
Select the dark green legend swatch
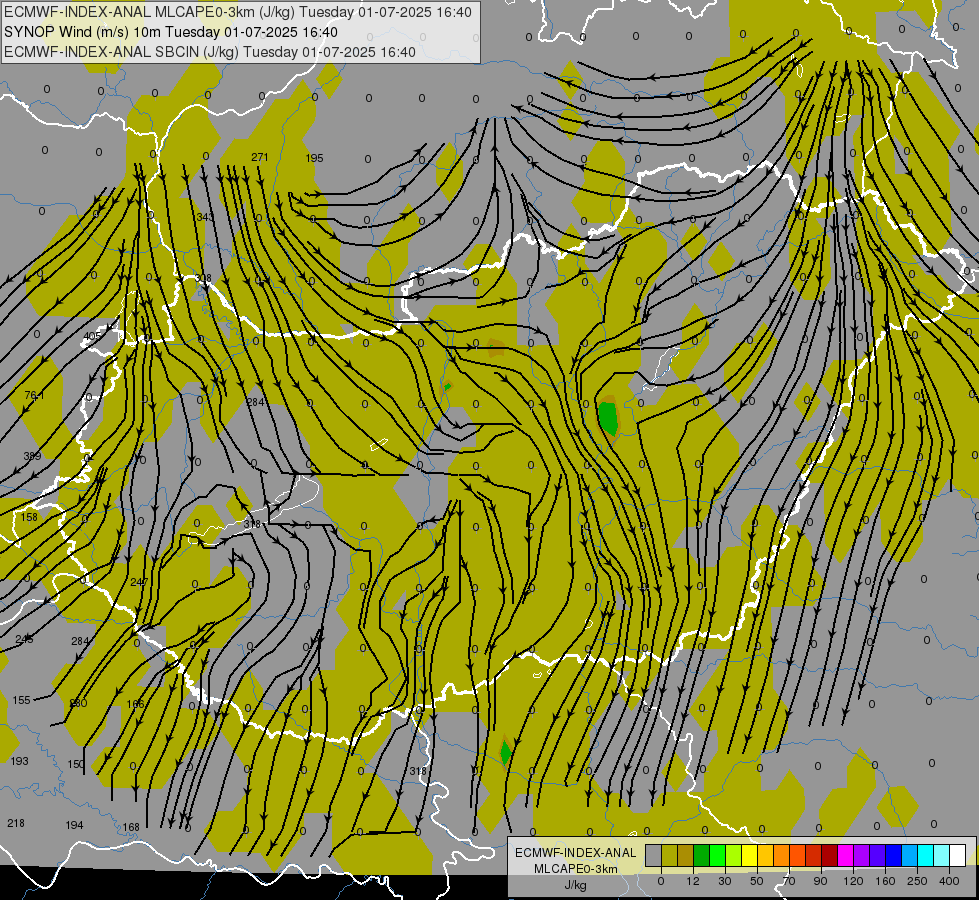pyautogui.click(x=702, y=856)
